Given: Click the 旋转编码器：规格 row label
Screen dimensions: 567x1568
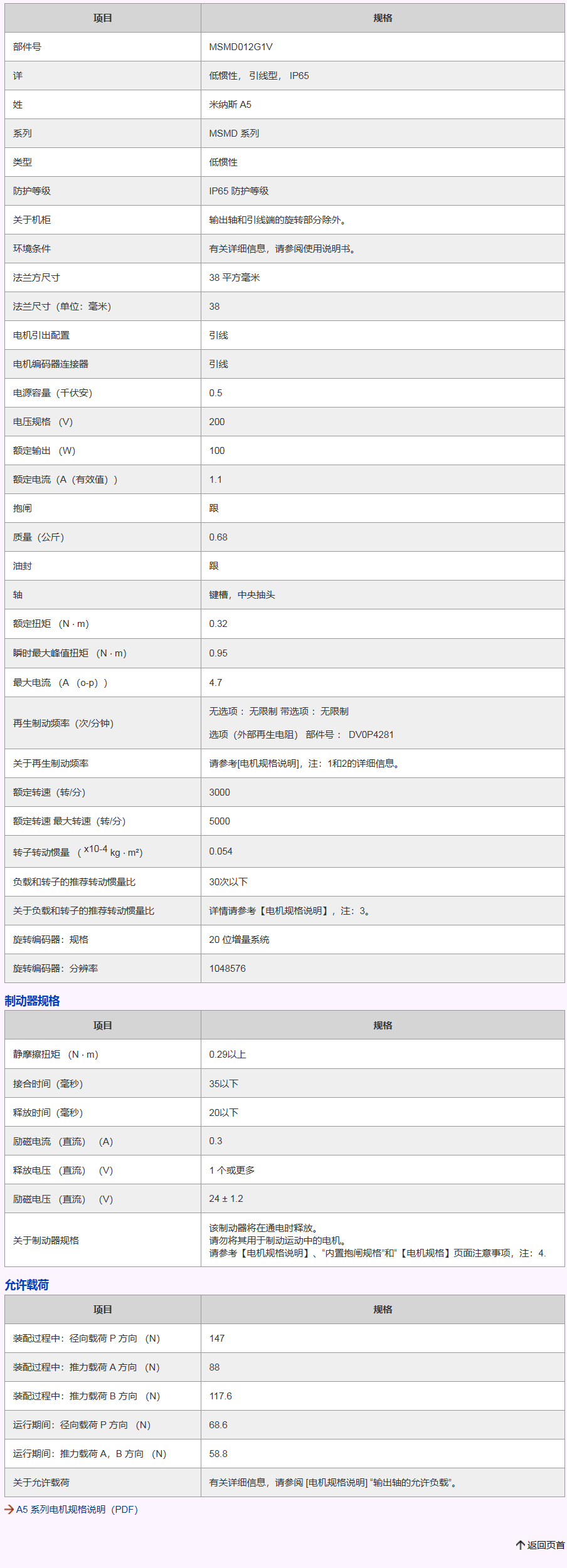Looking at the screenshot, I should pyautogui.click(x=51, y=940).
